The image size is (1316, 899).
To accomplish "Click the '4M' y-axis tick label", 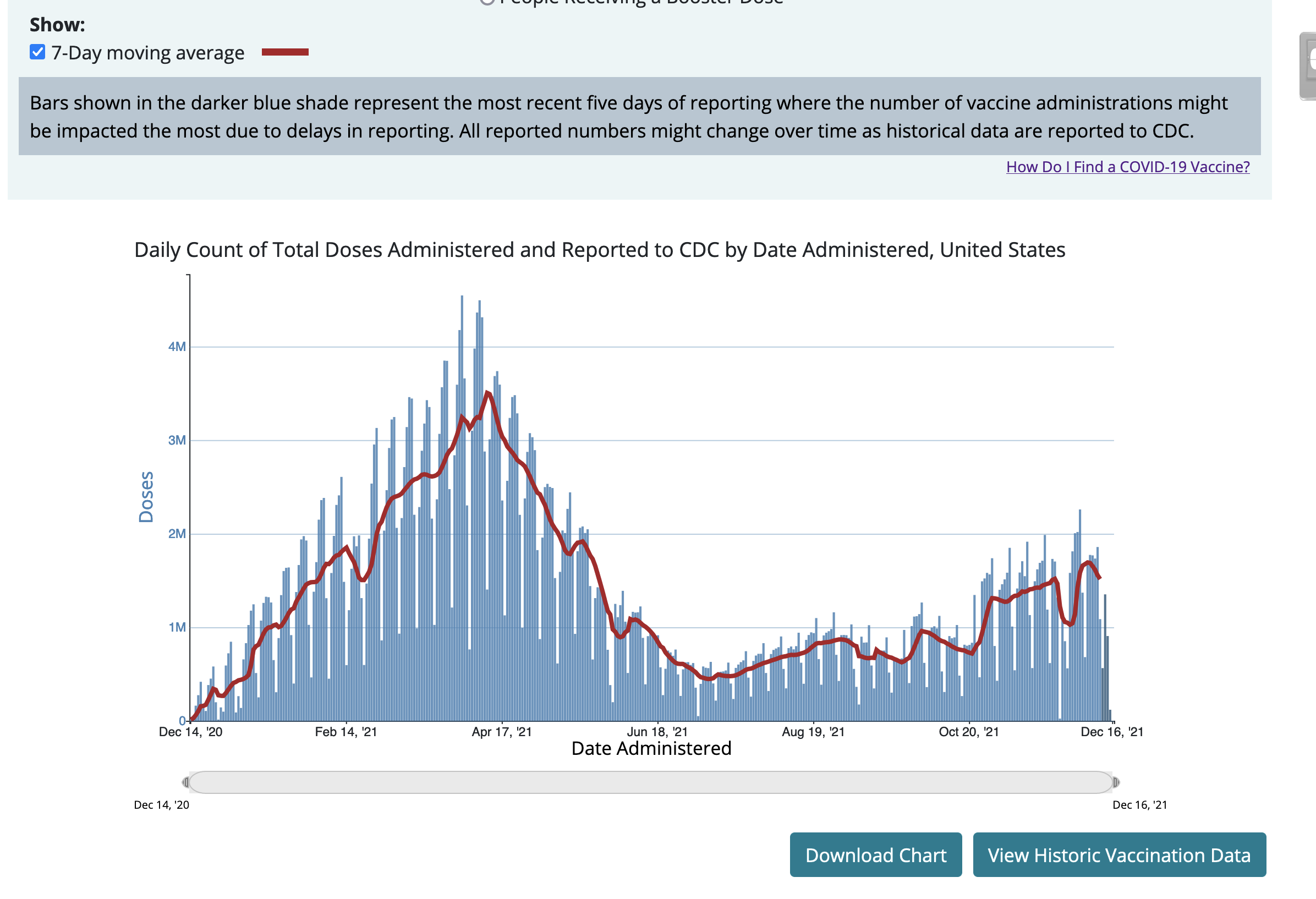I will pos(177,347).
